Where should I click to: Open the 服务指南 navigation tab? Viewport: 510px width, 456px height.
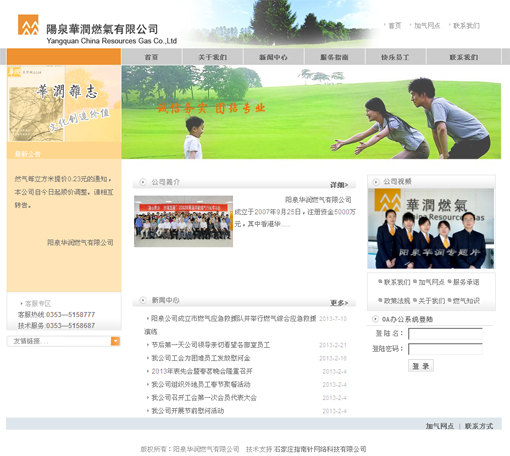pos(335,57)
